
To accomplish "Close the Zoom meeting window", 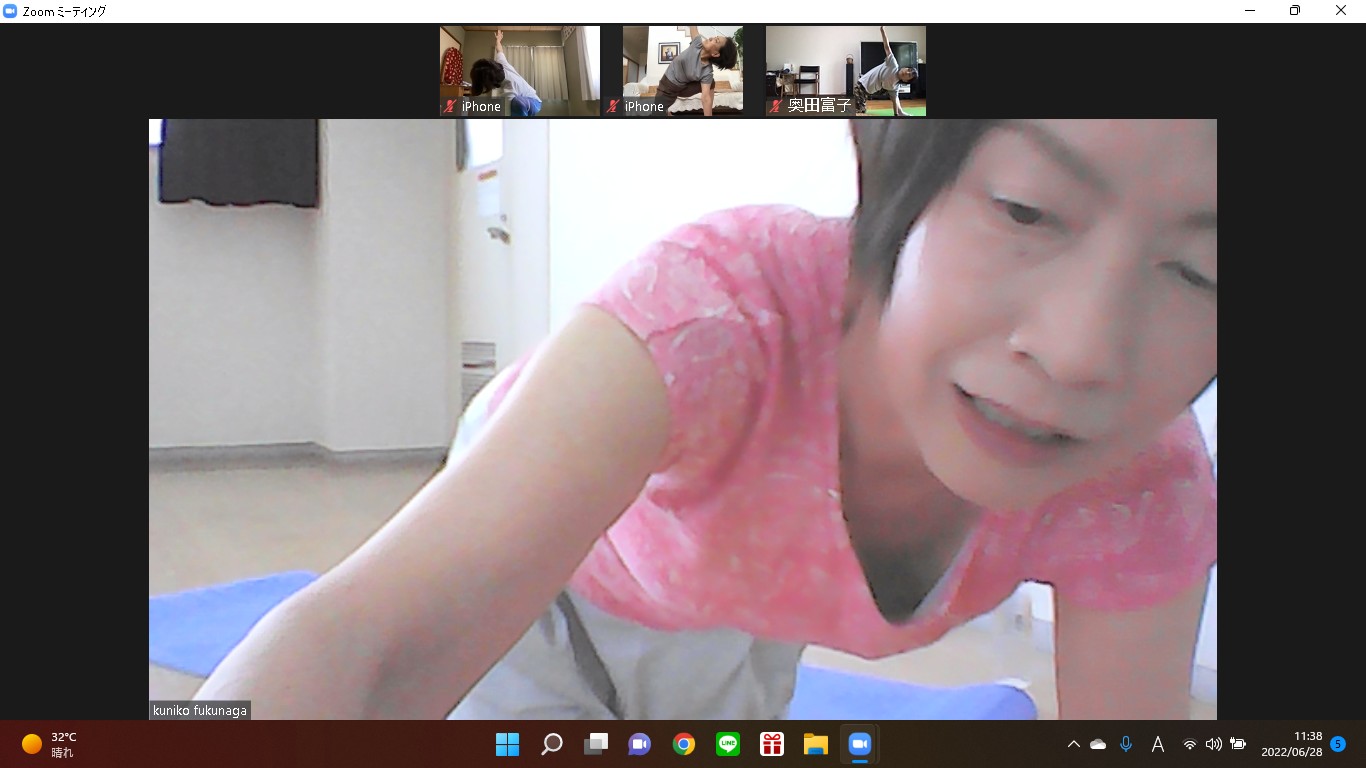I will pos(1342,11).
